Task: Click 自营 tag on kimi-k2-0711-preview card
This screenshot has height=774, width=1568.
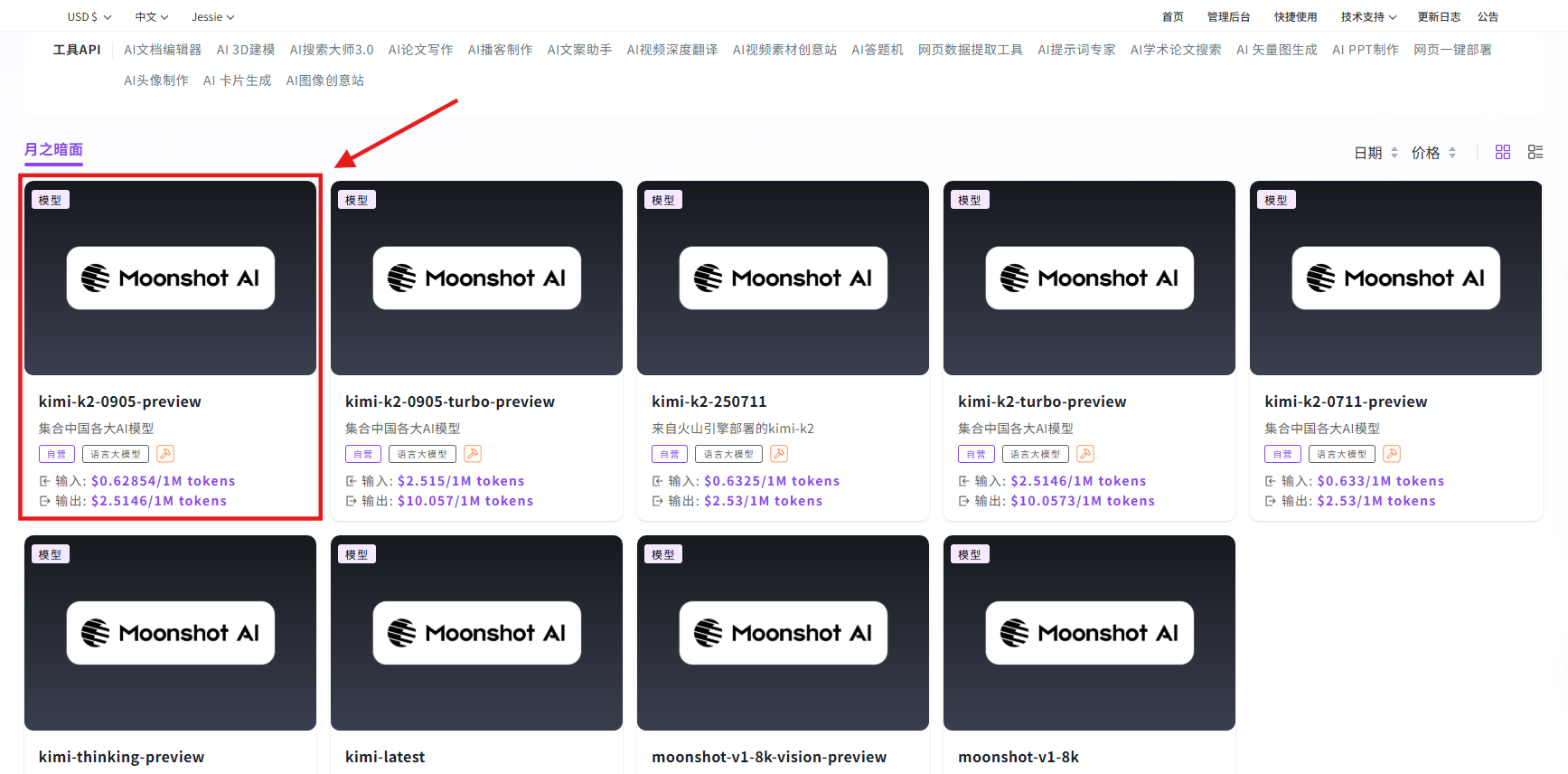Action: coord(1282,454)
